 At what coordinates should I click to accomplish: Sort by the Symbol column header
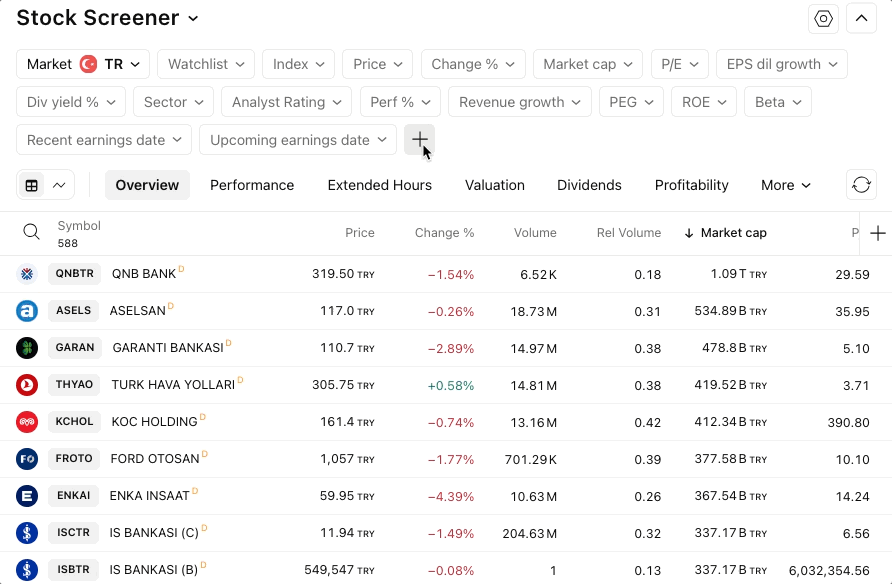pos(79,226)
